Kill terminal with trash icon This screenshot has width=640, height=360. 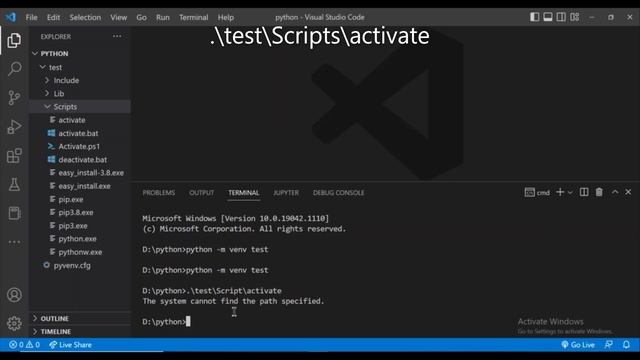pos(599,192)
